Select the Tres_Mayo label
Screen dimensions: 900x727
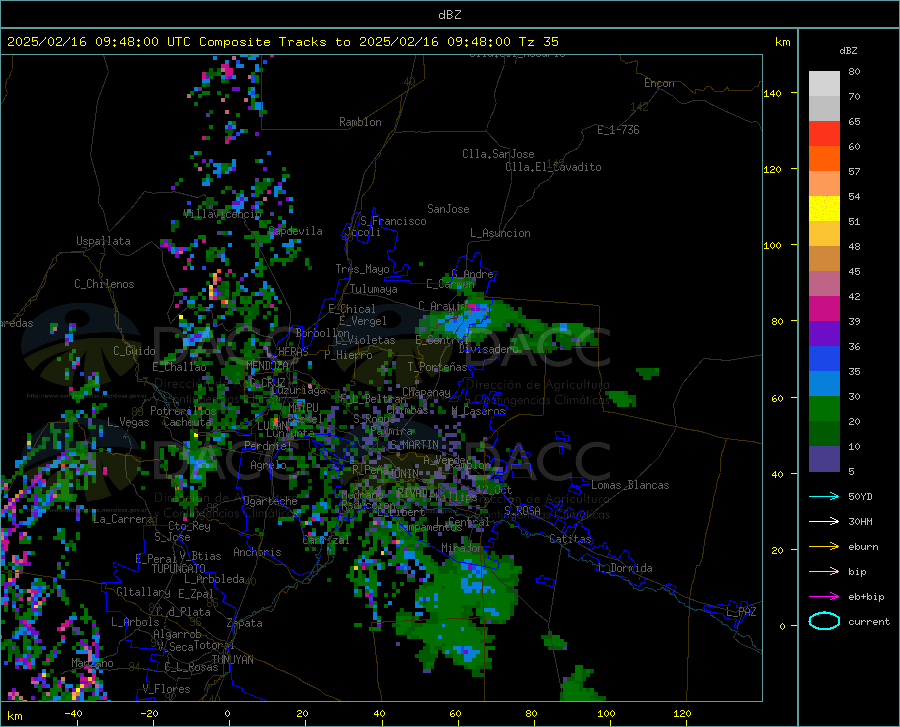point(362,269)
